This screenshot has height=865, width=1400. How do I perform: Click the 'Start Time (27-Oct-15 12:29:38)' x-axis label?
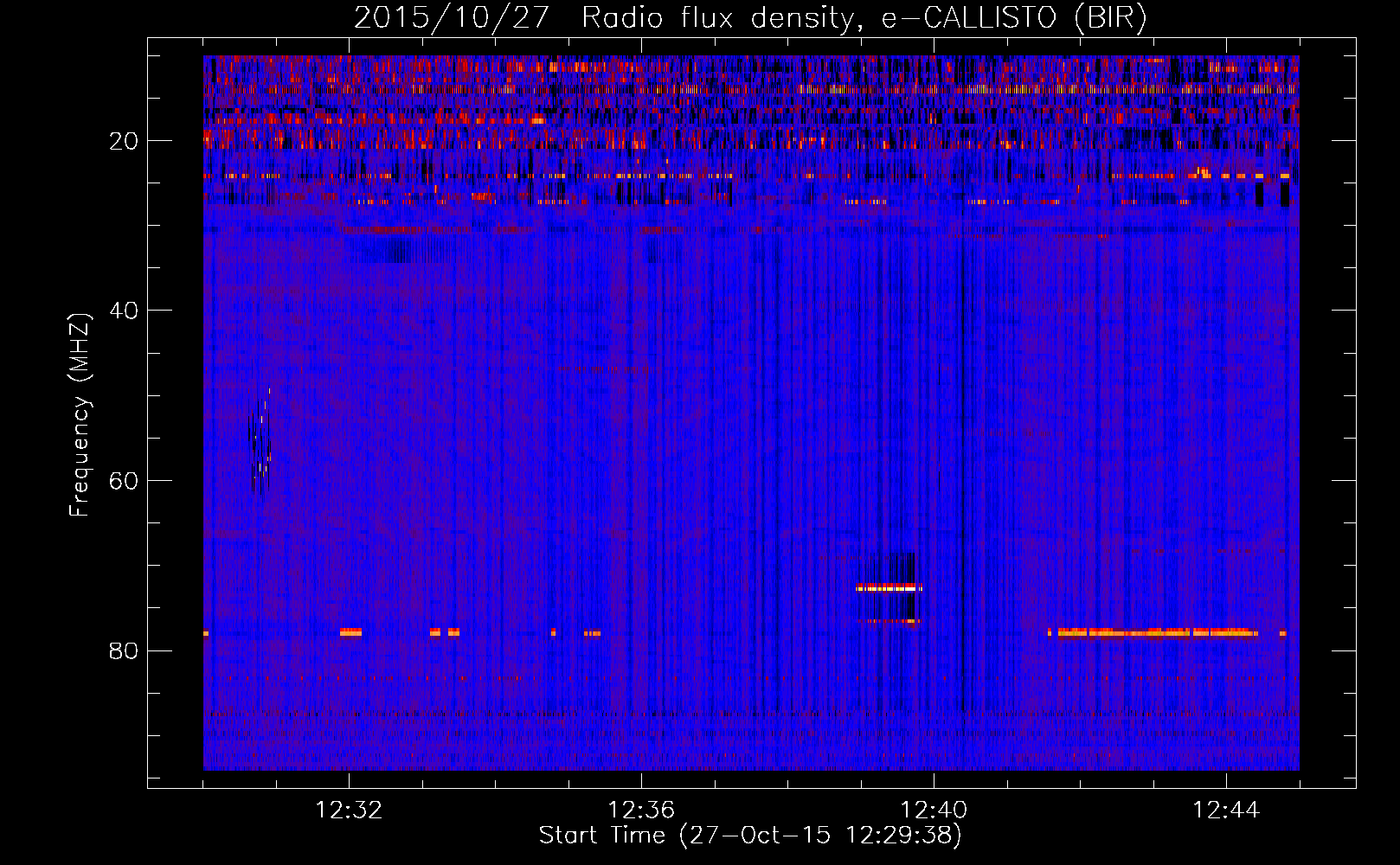click(x=750, y=836)
